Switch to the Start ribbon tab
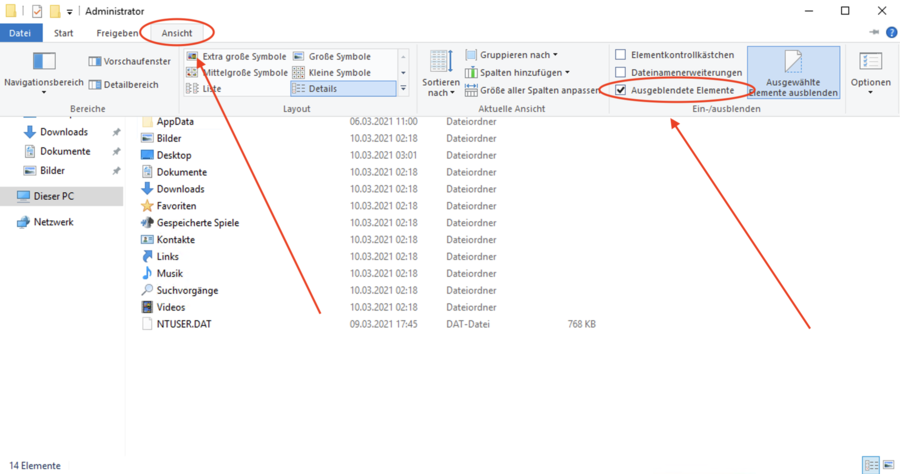 point(63,33)
